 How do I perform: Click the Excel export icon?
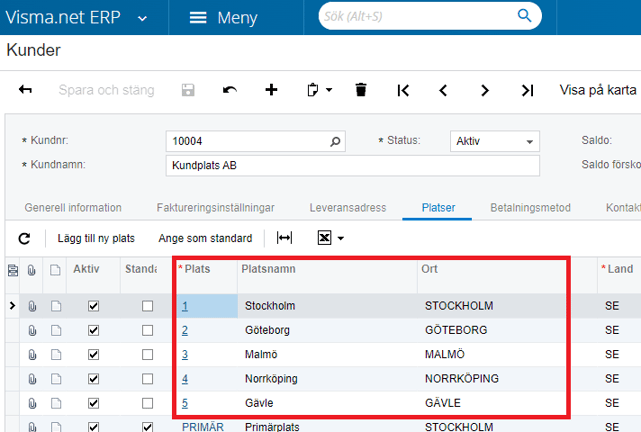coord(324,237)
